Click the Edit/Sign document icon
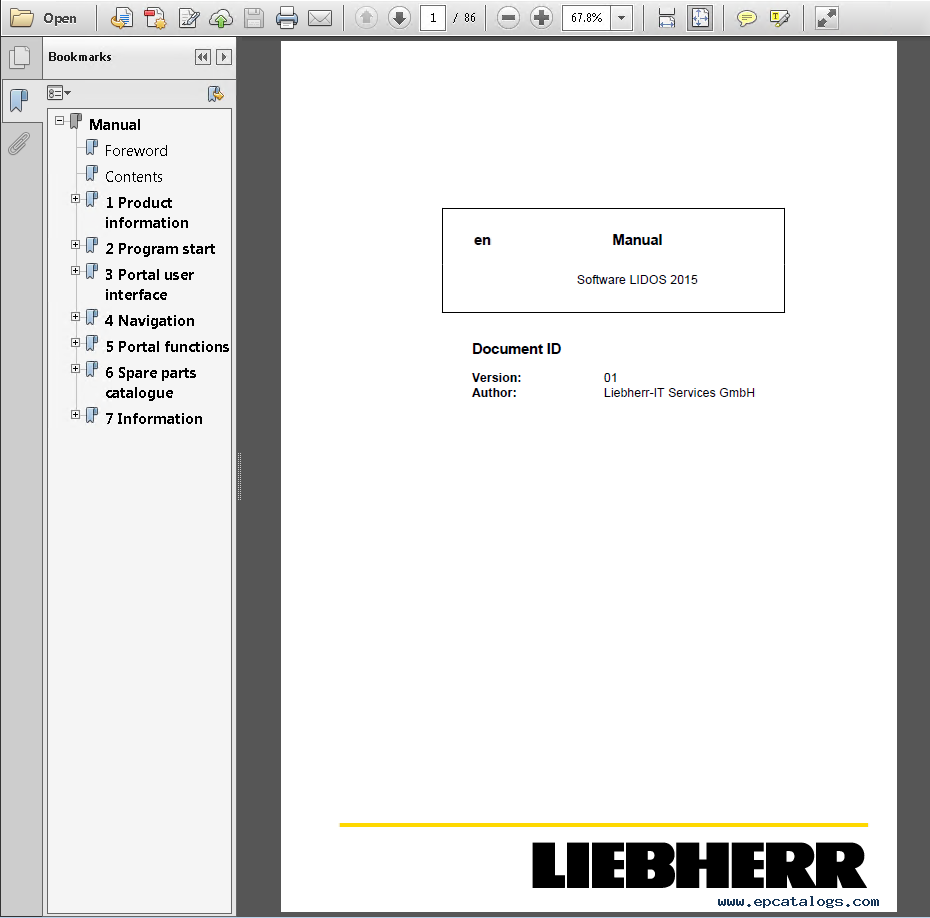930x918 pixels. pos(189,18)
